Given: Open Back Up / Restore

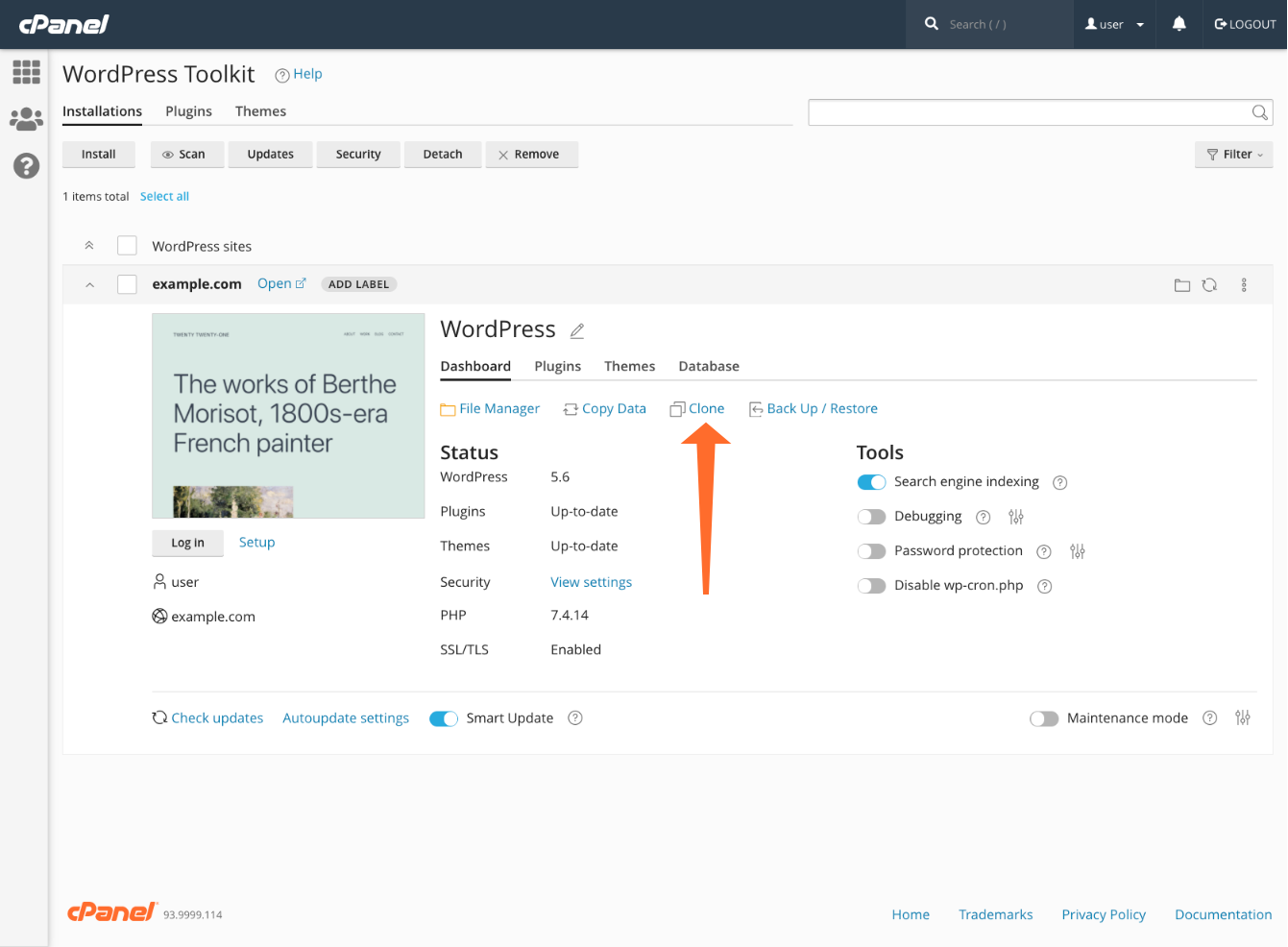Looking at the screenshot, I should click(x=822, y=408).
